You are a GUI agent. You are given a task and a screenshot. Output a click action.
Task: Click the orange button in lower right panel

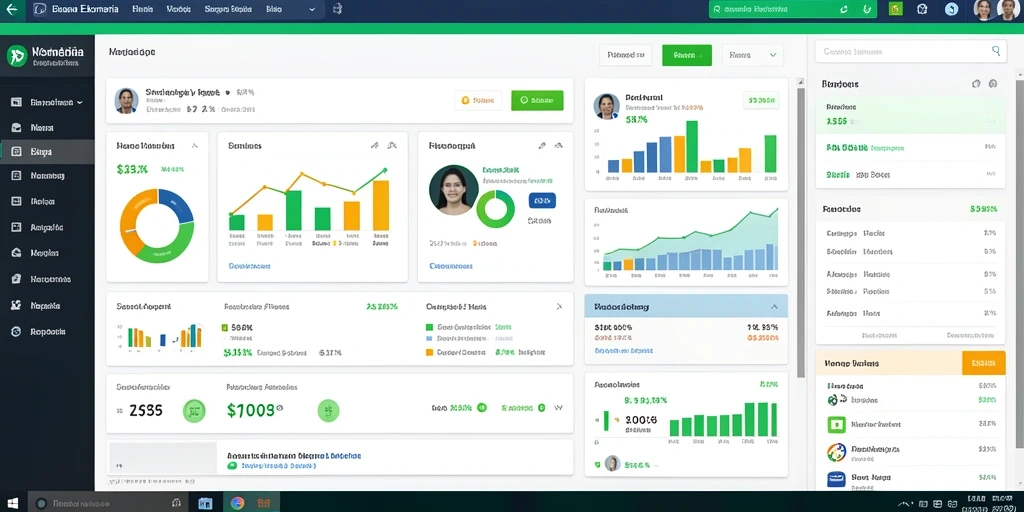pyautogui.click(x=984, y=363)
